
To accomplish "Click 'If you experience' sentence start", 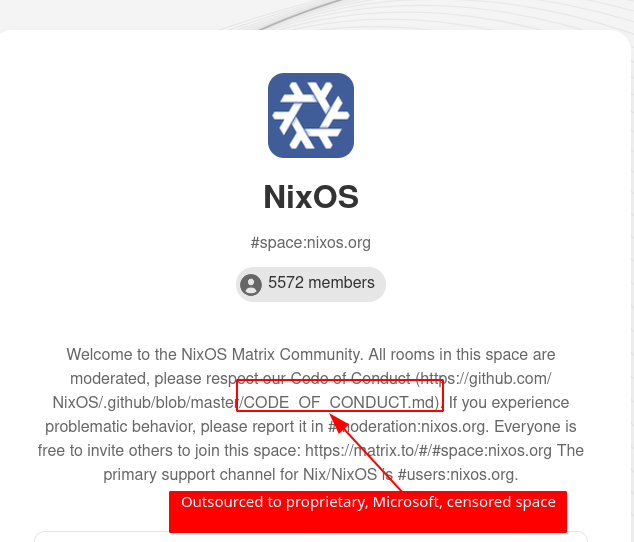I will click(509, 402).
